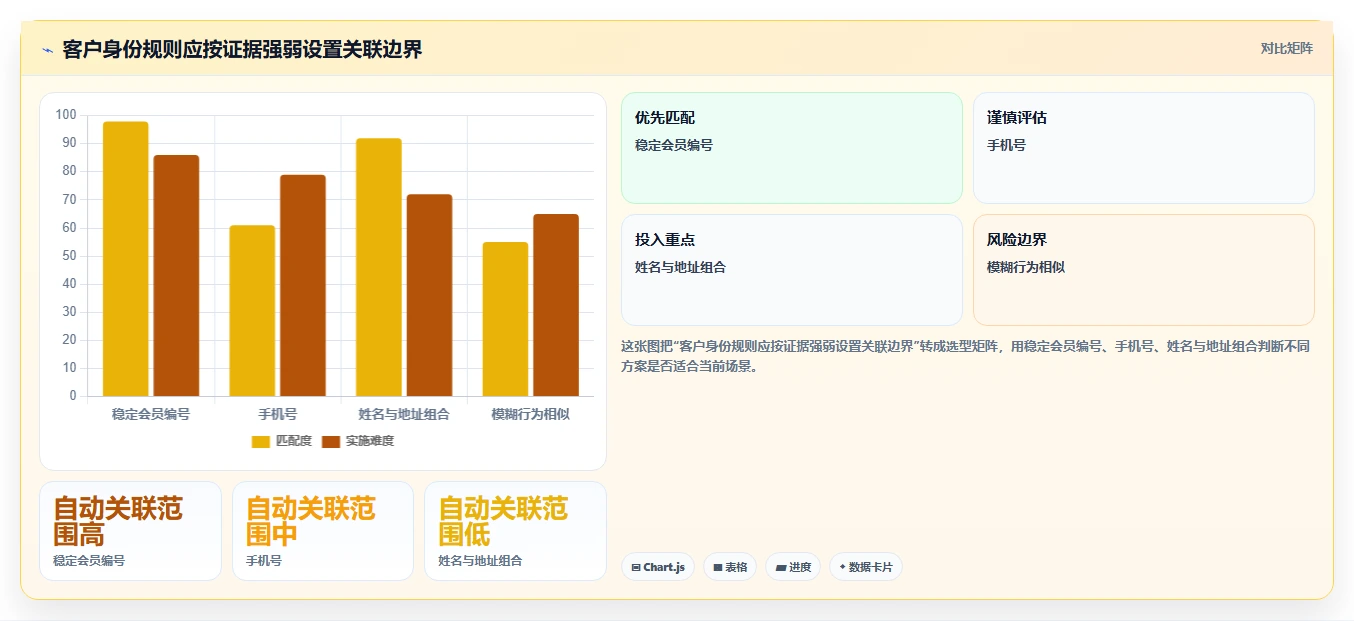Open the 风险边界 card

(1144, 270)
